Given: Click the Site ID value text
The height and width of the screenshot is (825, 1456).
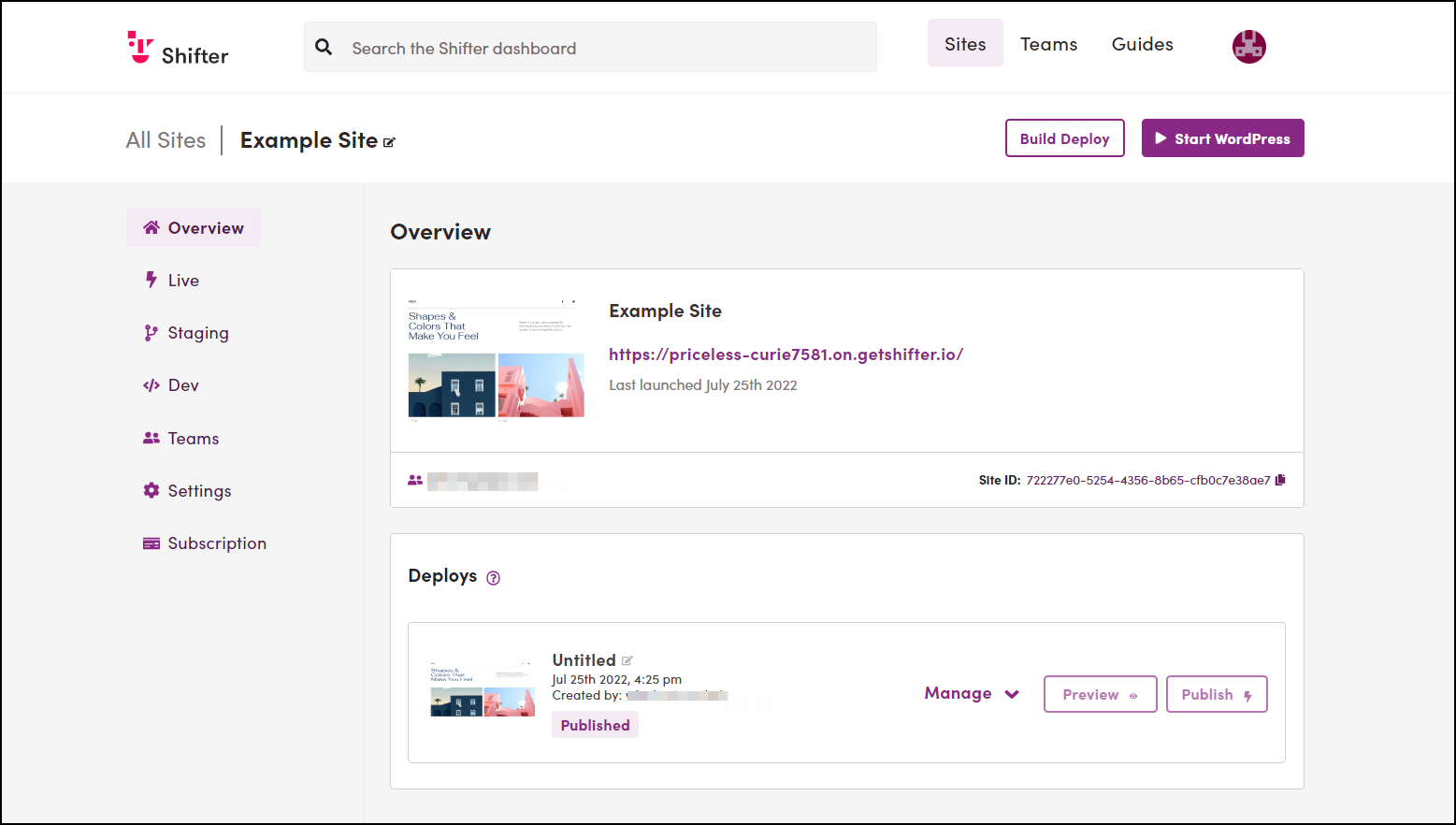Looking at the screenshot, I should [x=1148, y=480].
